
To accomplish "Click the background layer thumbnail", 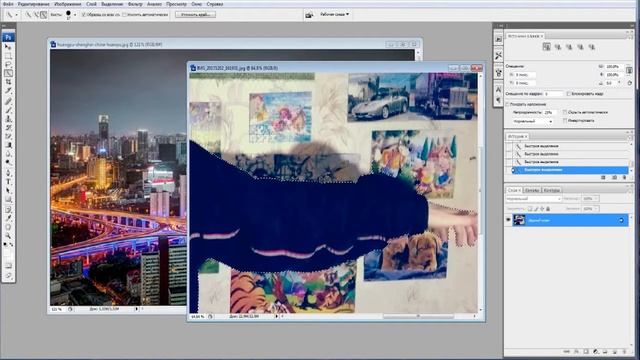I will (519, 220).
